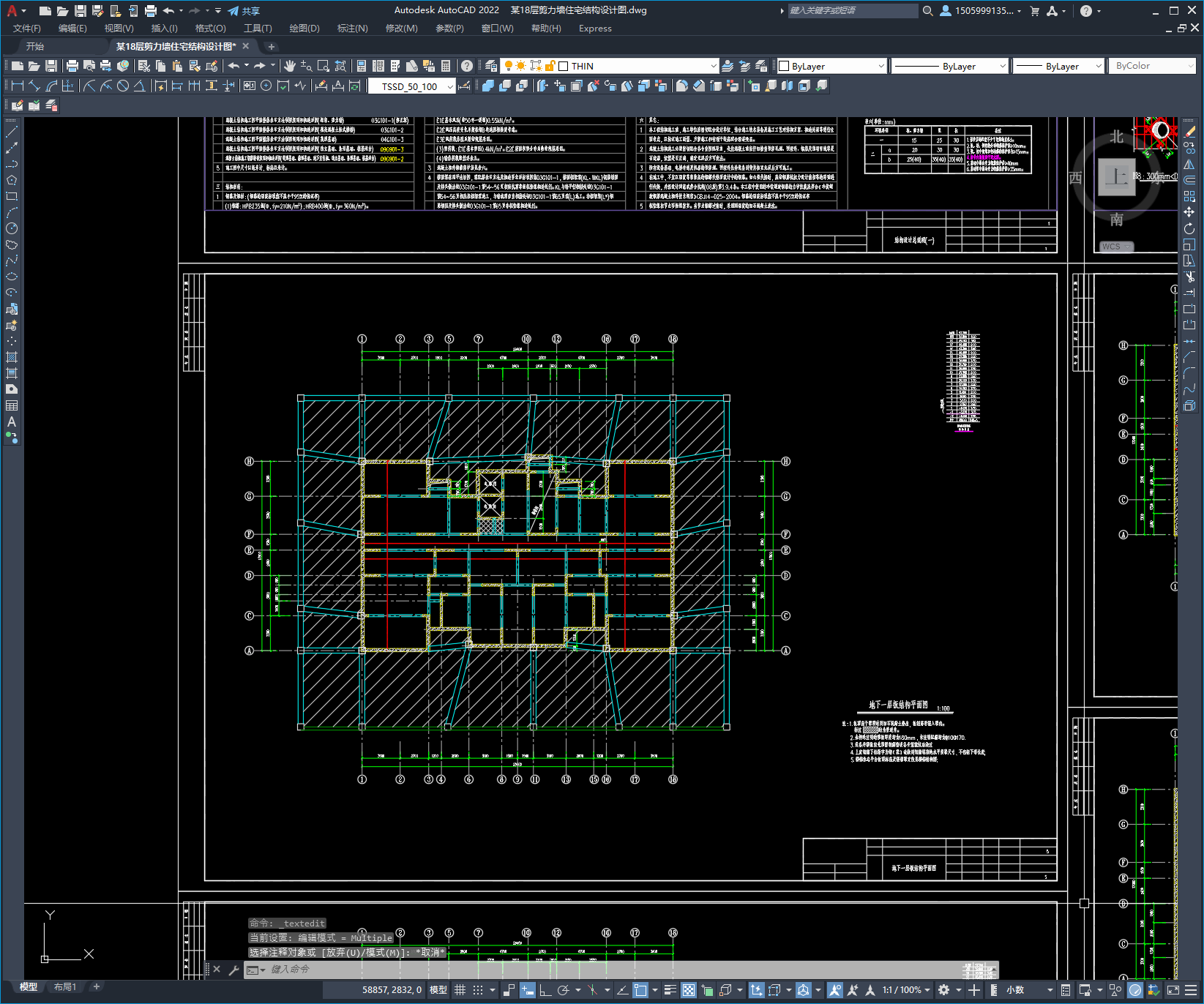Screen dimensions: 1204x1004
Task: Select the Hatch tool
Action: pyautogui.click(x=12, y=357)
